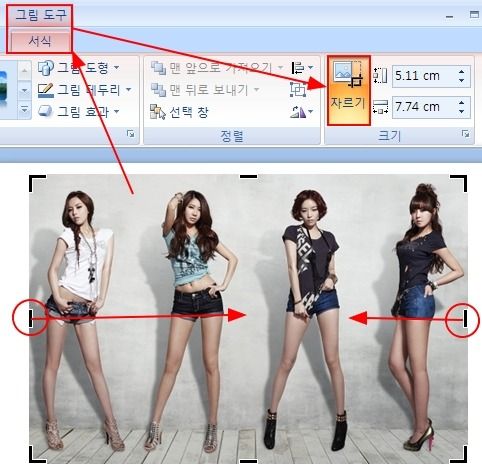Minimize the application window
The height and width of the screenshot is (475, 482).
pos(449,16)
